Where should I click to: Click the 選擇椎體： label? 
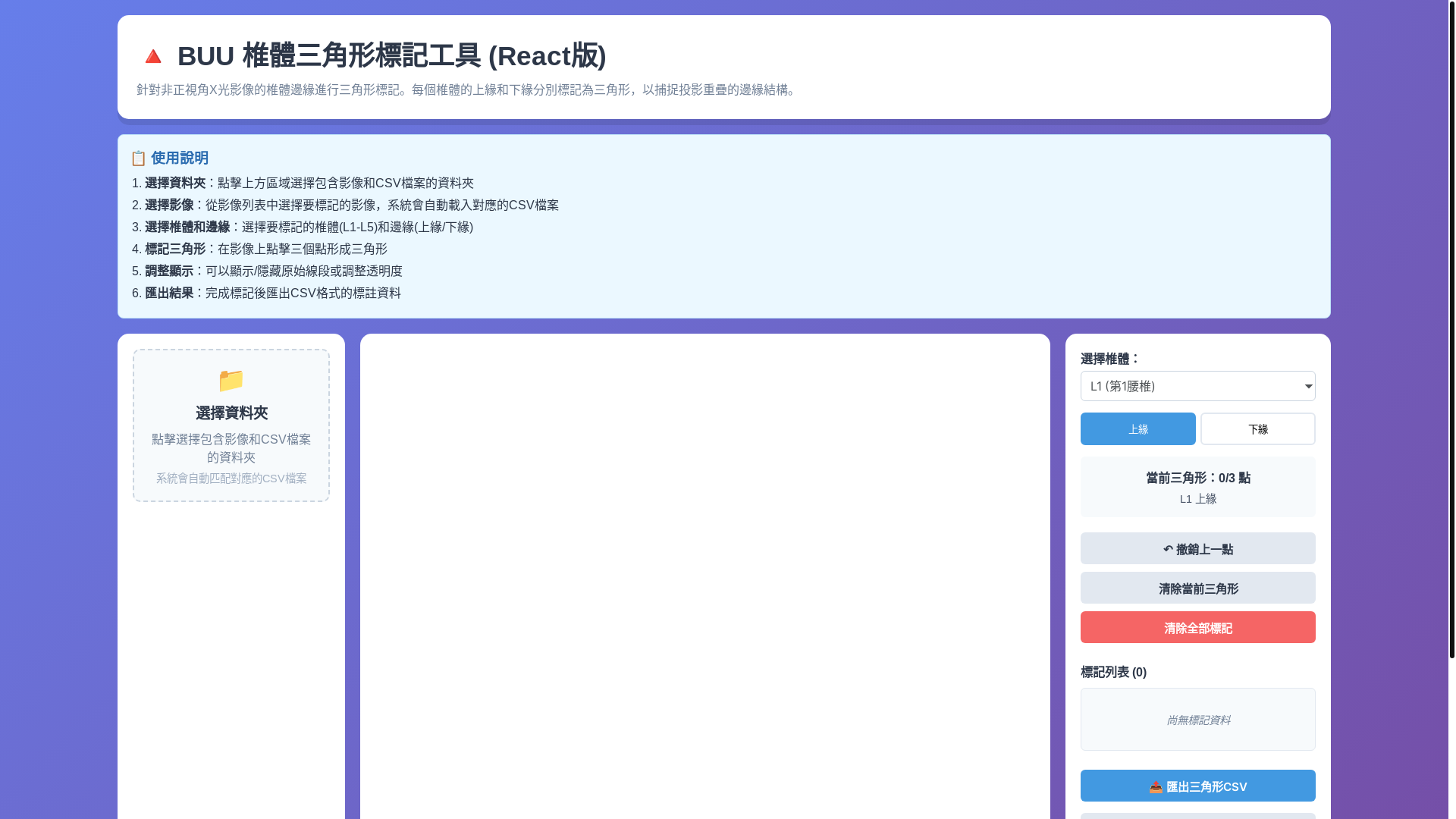click(1110, 359)
